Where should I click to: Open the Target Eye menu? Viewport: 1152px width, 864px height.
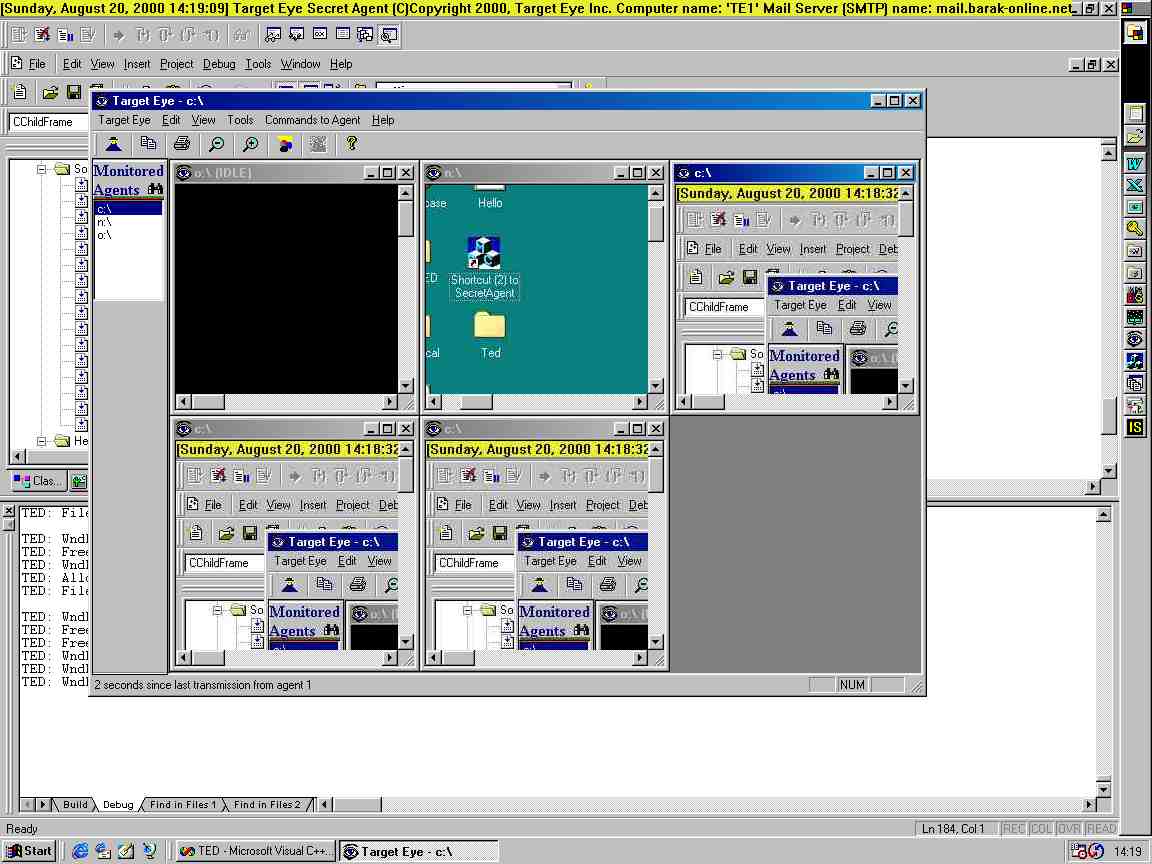click(124, 120)
